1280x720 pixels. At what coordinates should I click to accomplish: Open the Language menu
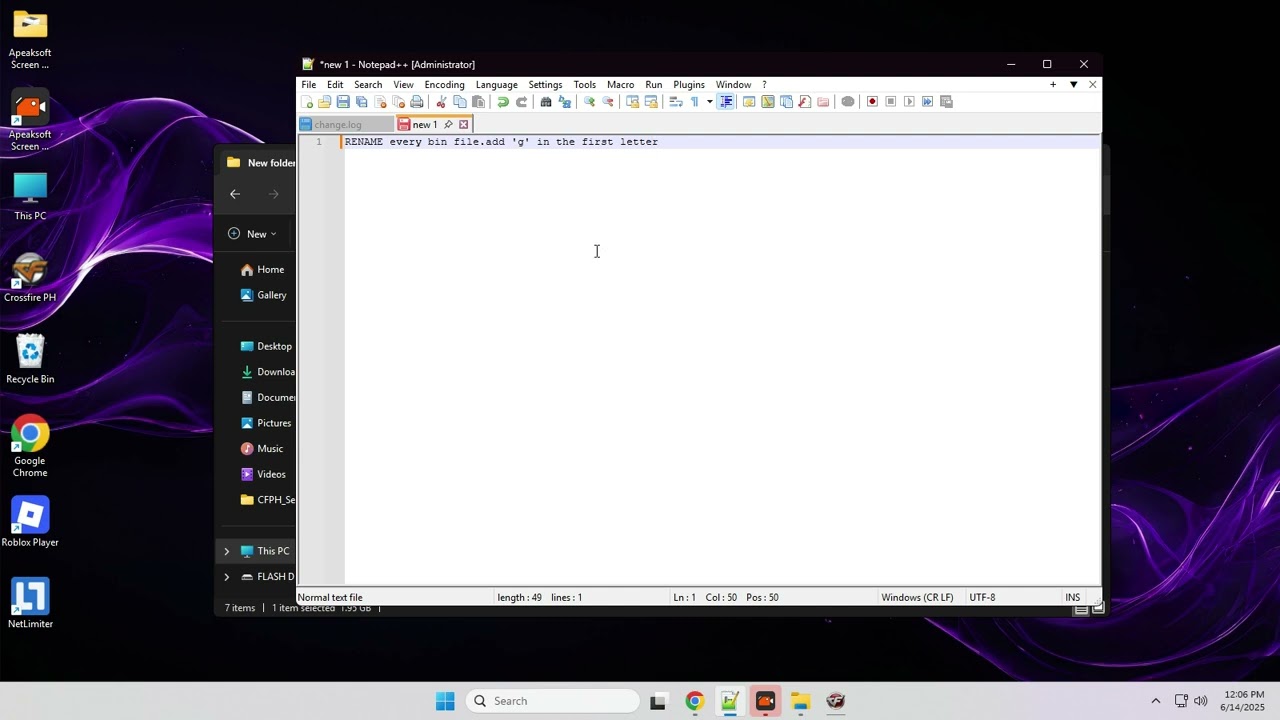pos(496,85)
